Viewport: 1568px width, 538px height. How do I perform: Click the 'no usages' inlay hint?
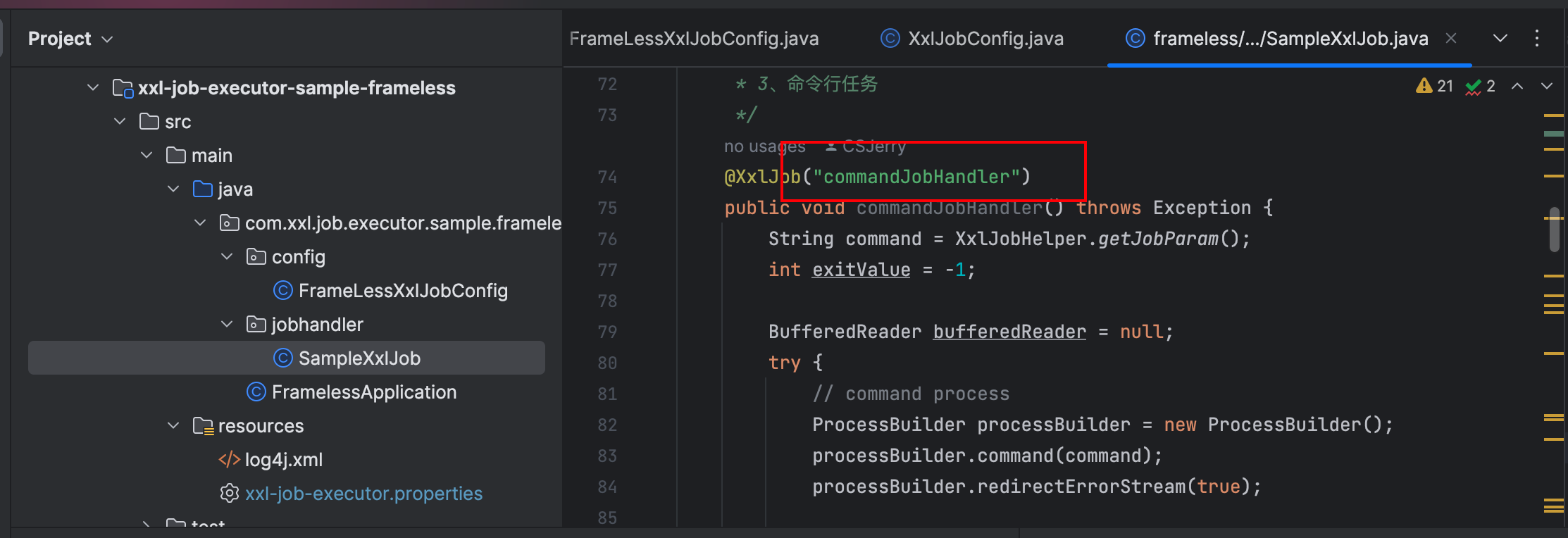pyautogui.click(x=764, y=146)
